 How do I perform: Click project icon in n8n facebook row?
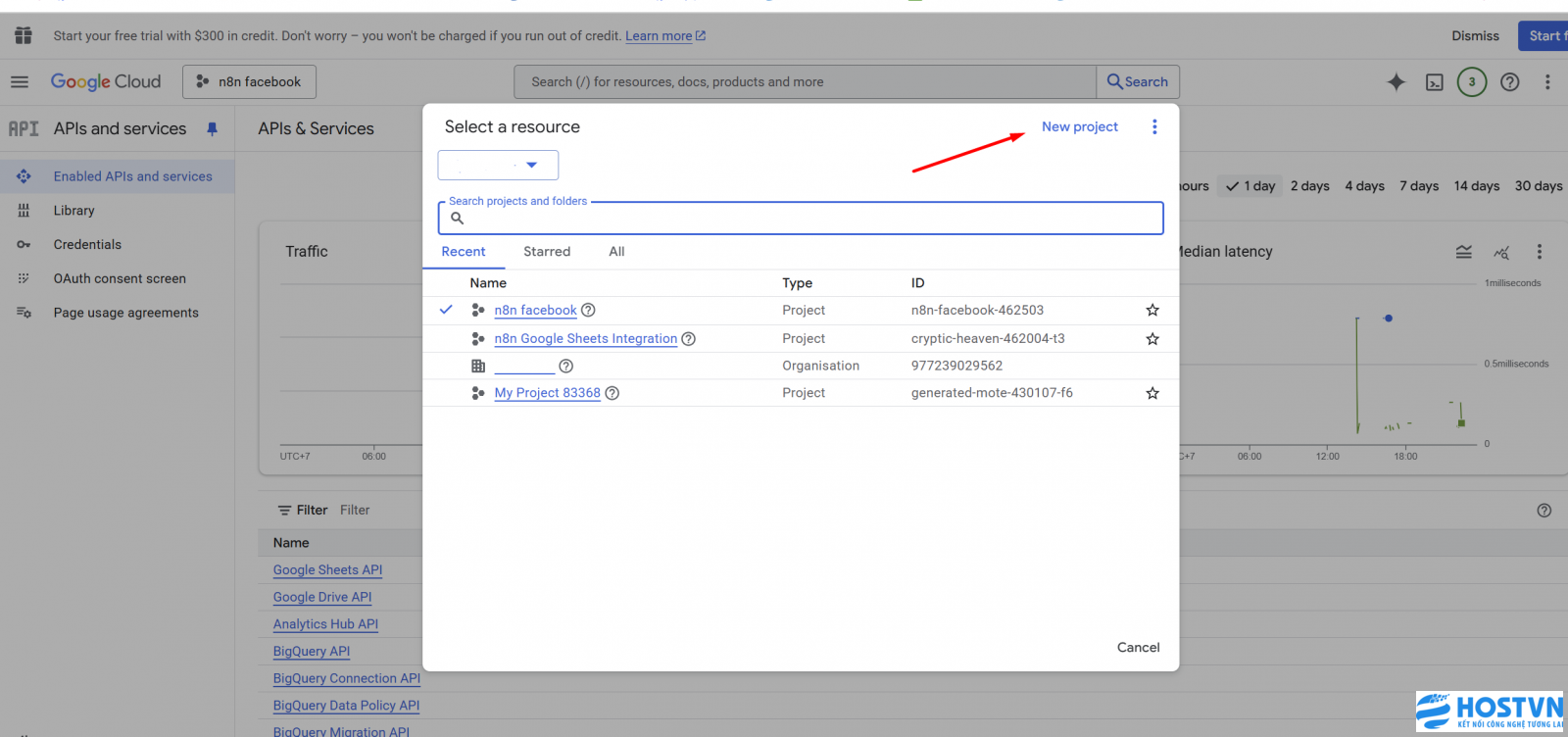coord(478,310)
